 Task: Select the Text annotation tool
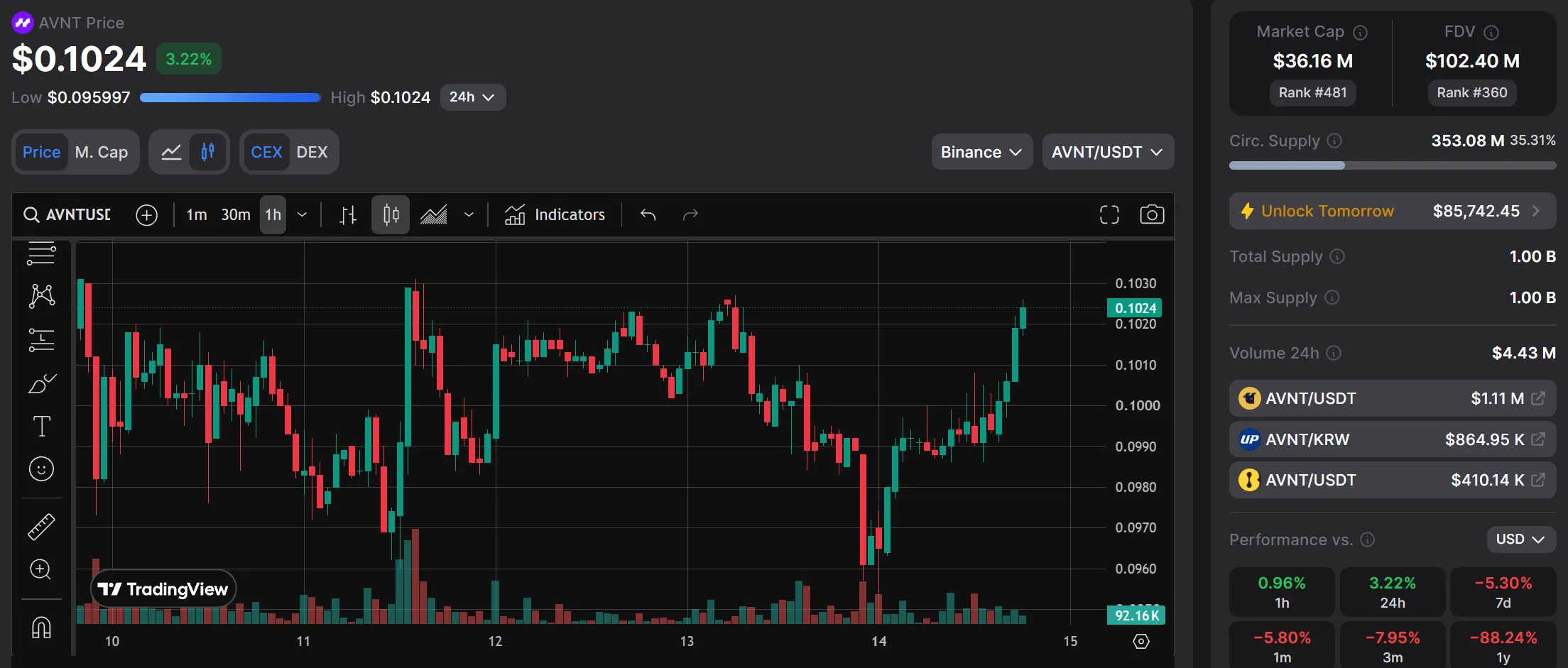41,426
